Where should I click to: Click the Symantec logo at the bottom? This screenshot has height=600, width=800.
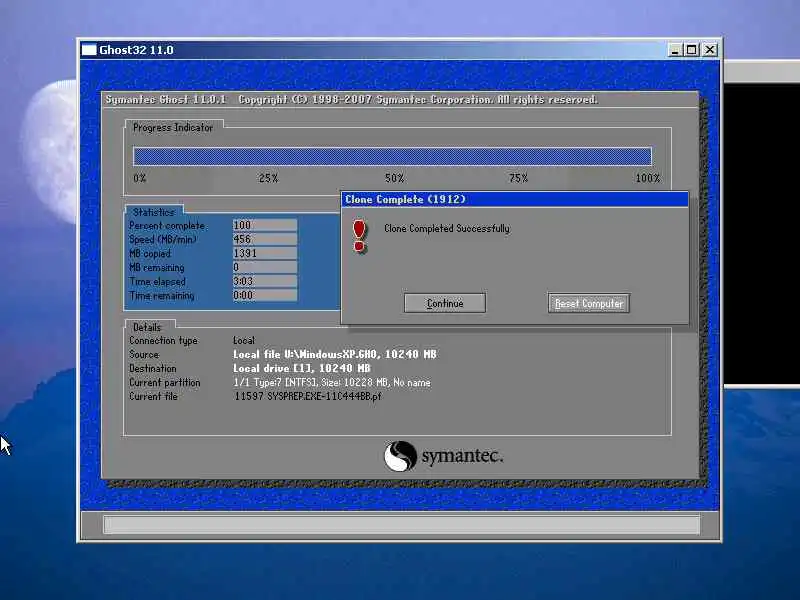pos(443,456)
